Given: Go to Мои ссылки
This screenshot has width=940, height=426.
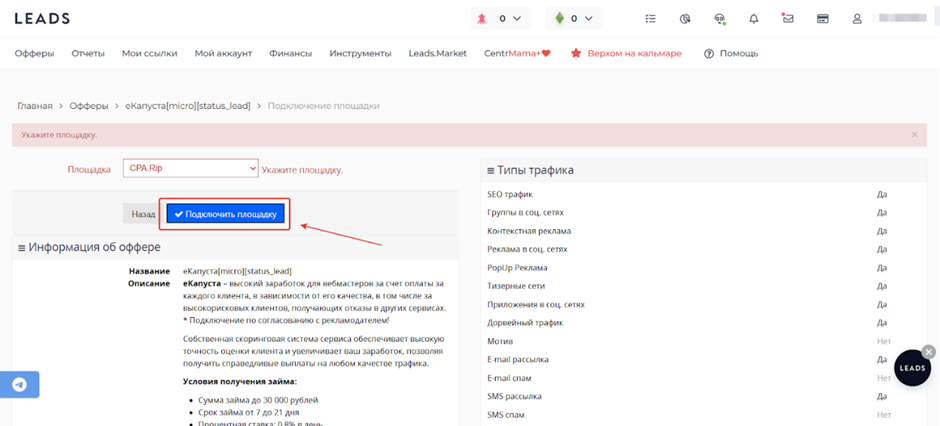Looking at the screenshot, I should click(x=149, y=53).
